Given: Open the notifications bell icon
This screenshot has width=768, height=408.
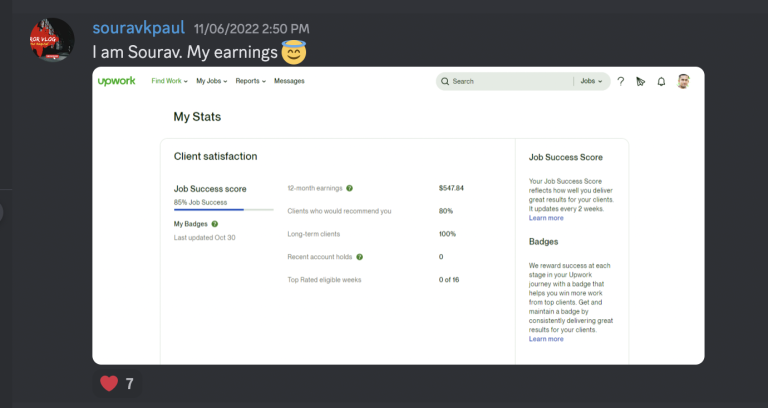Looking at the screenshot, I should point(661,81).
